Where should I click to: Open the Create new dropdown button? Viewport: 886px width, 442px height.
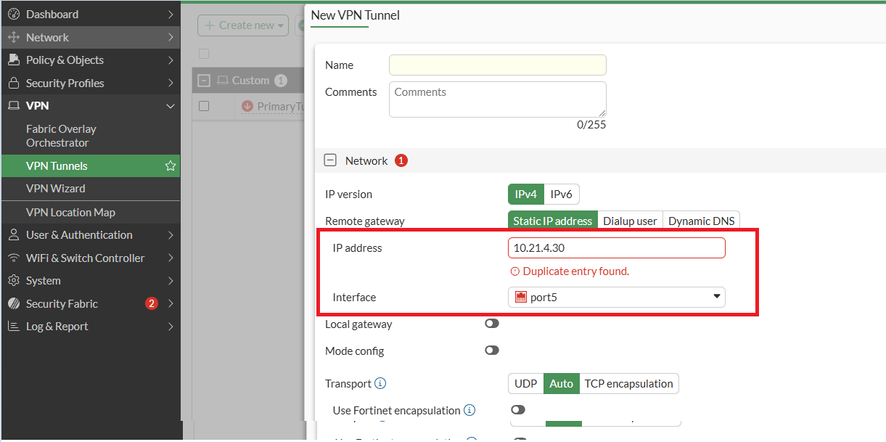[243, 24]
